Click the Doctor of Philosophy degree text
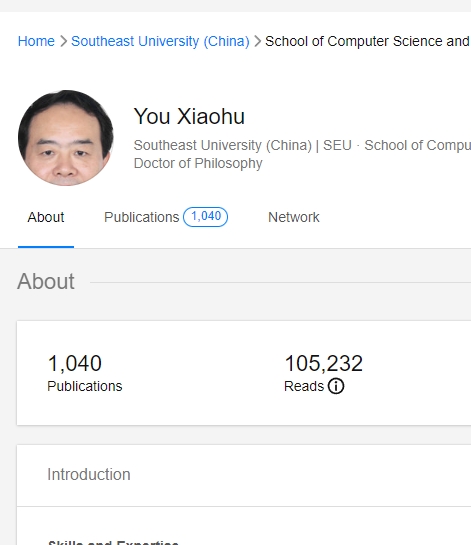 point(198,163)
